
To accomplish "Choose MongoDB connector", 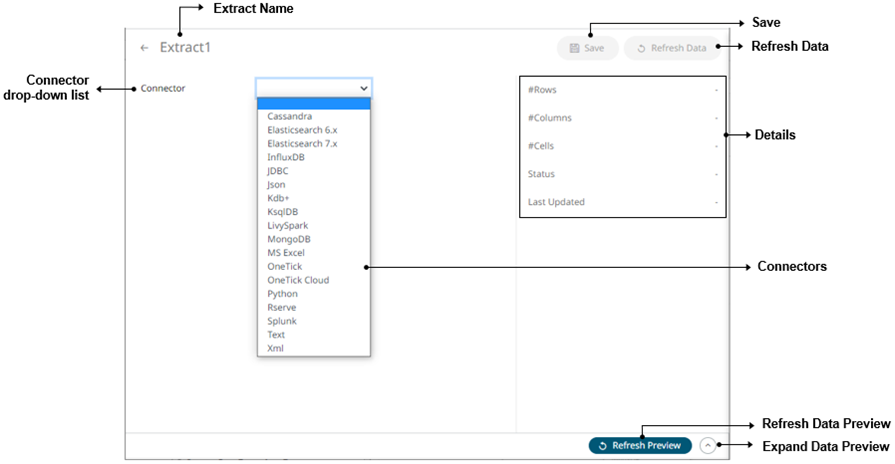I will pyautogui.click(x=314, y=239).
